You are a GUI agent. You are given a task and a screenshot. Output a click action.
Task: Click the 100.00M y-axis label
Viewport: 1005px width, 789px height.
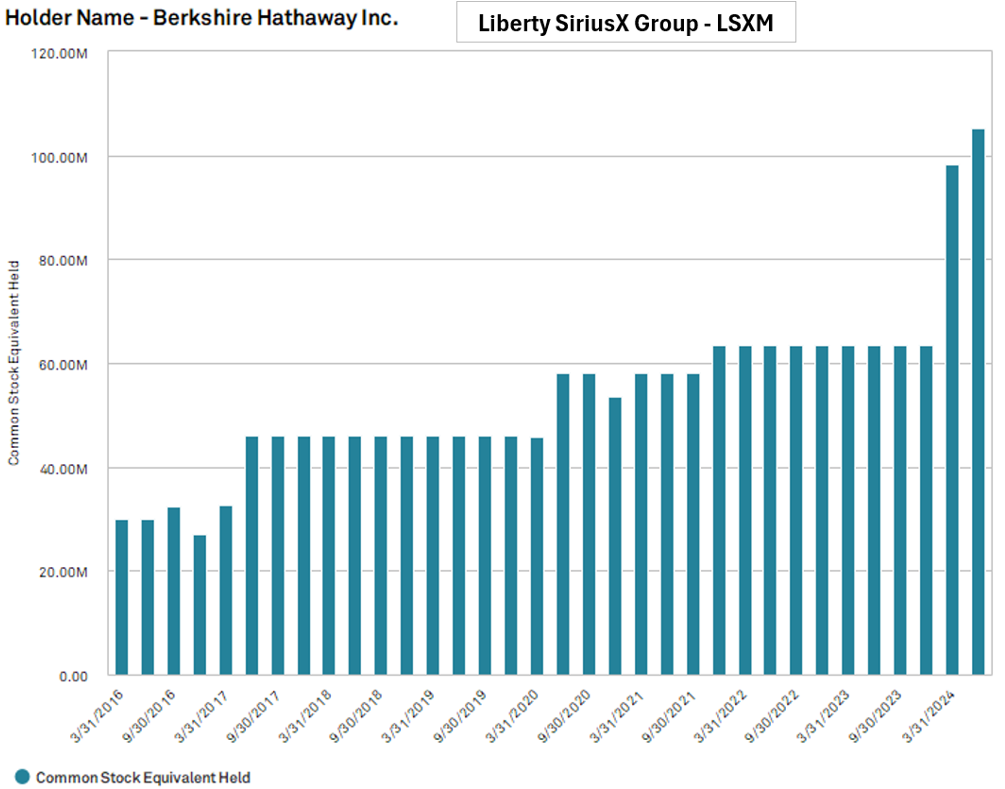pyautogui.click(x=59, y=158)
